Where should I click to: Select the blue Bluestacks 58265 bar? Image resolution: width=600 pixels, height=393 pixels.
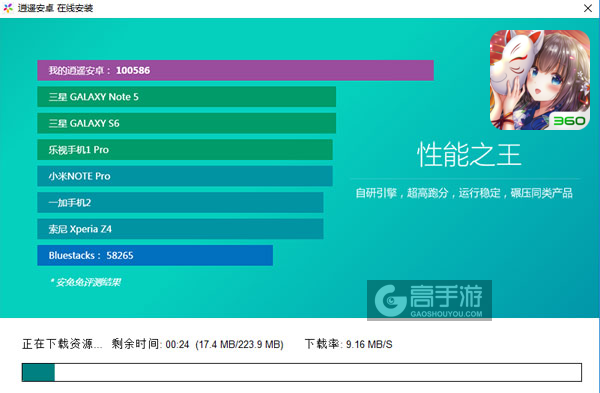click(155, 255)
